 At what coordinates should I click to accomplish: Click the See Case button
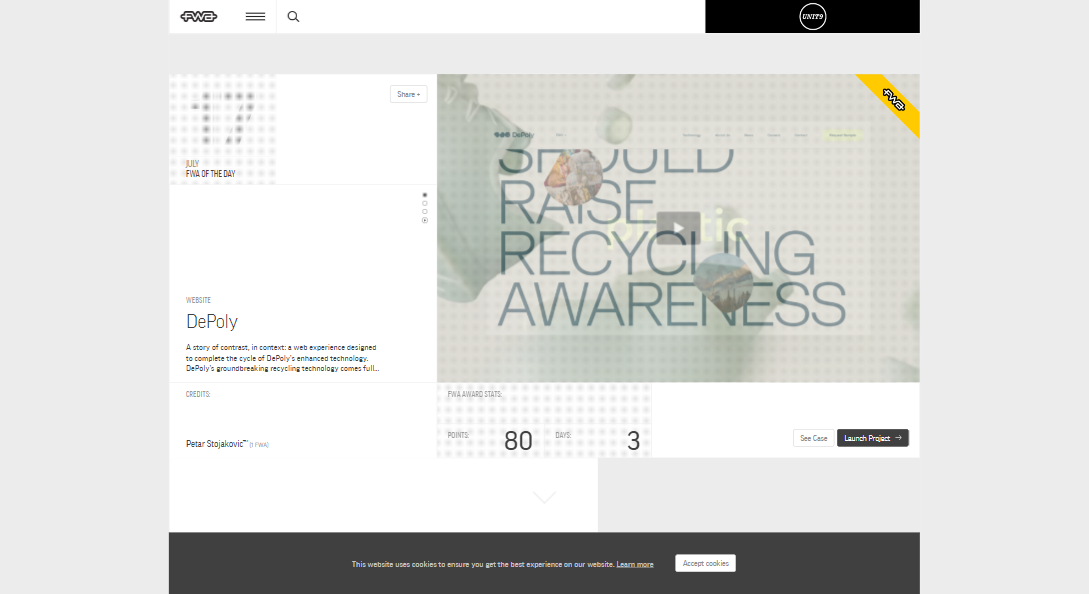click(813, 438)
